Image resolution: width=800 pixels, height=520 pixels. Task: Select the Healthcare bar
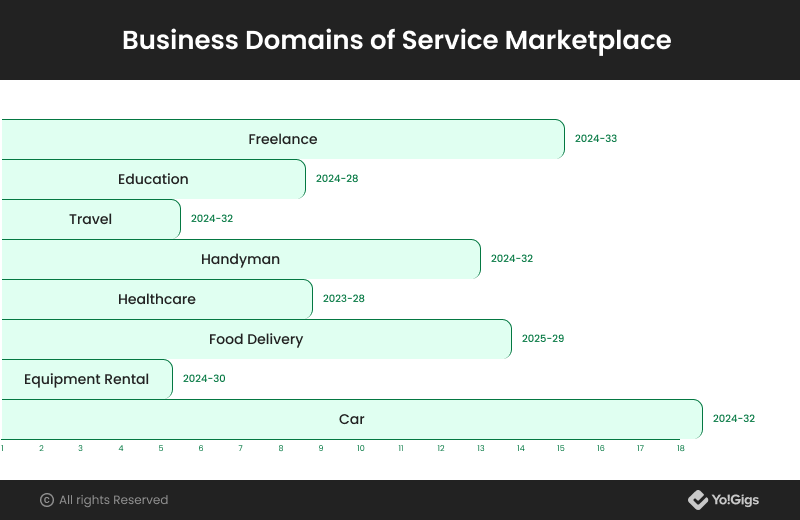pos(156,299)
